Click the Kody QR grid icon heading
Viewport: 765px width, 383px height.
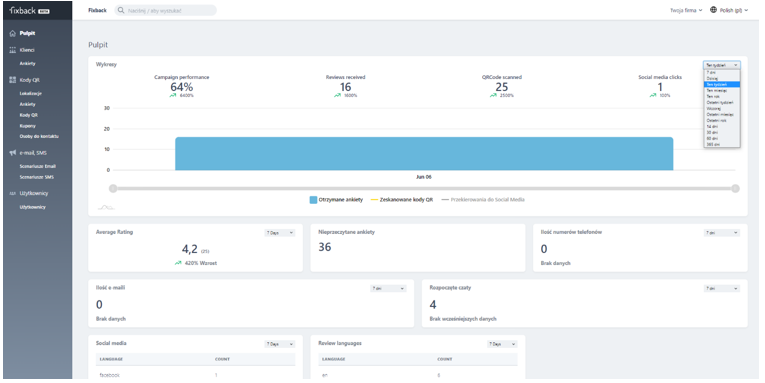coord(13,80)
